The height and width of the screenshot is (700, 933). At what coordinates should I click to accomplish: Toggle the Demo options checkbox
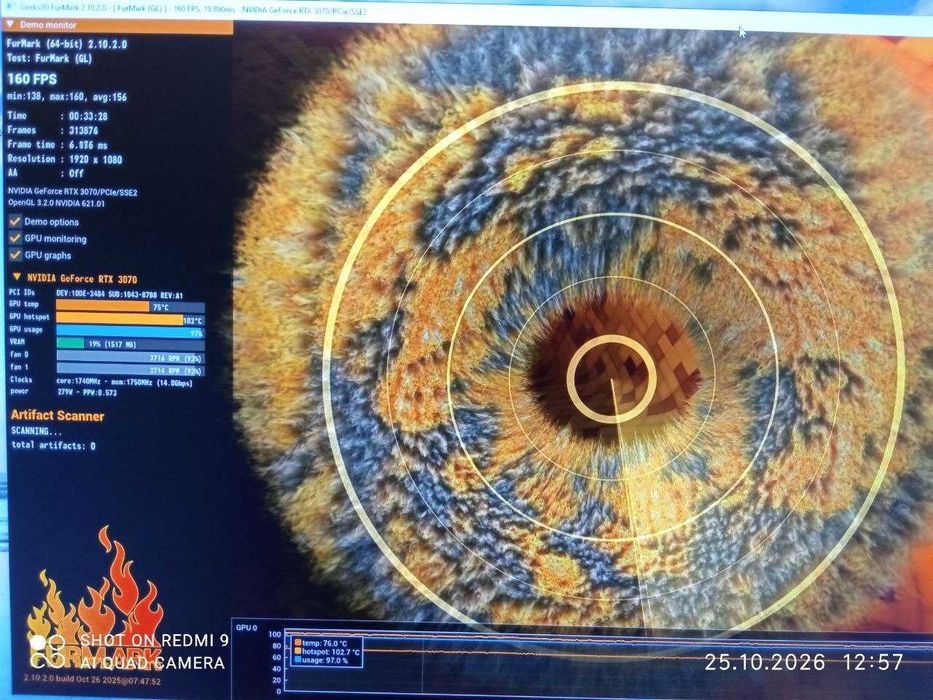[x=15, y=221]
